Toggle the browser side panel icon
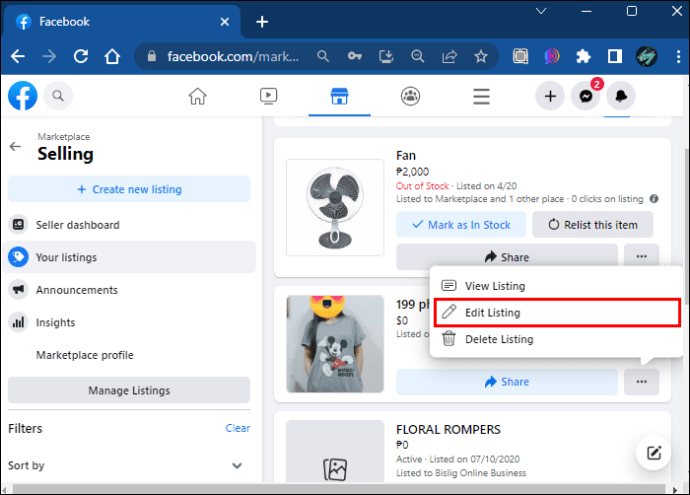 click(x=615, y=56)
